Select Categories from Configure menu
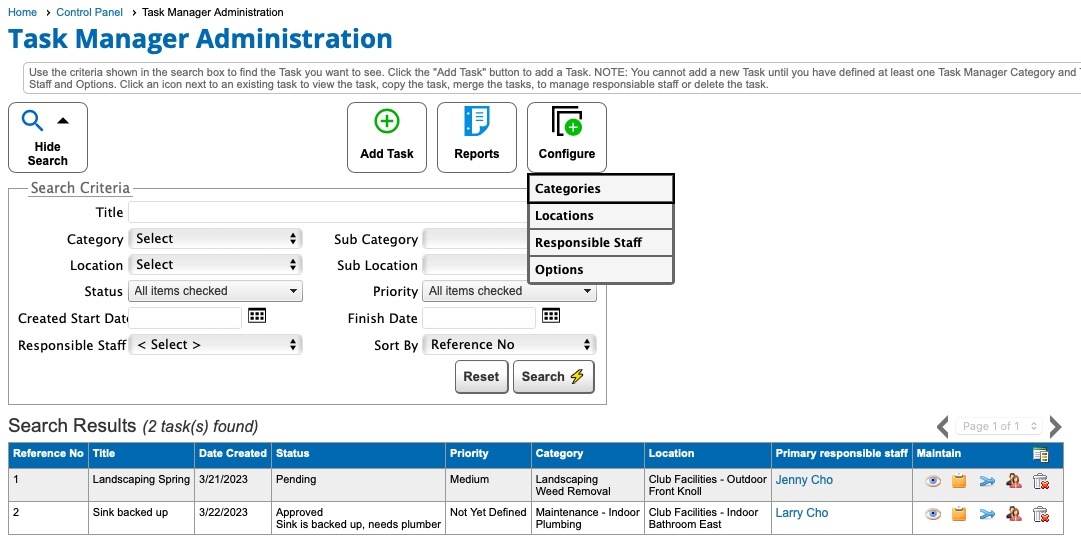Image resolution: width=1081 pixels, height=549 pixels. point(600,188)
